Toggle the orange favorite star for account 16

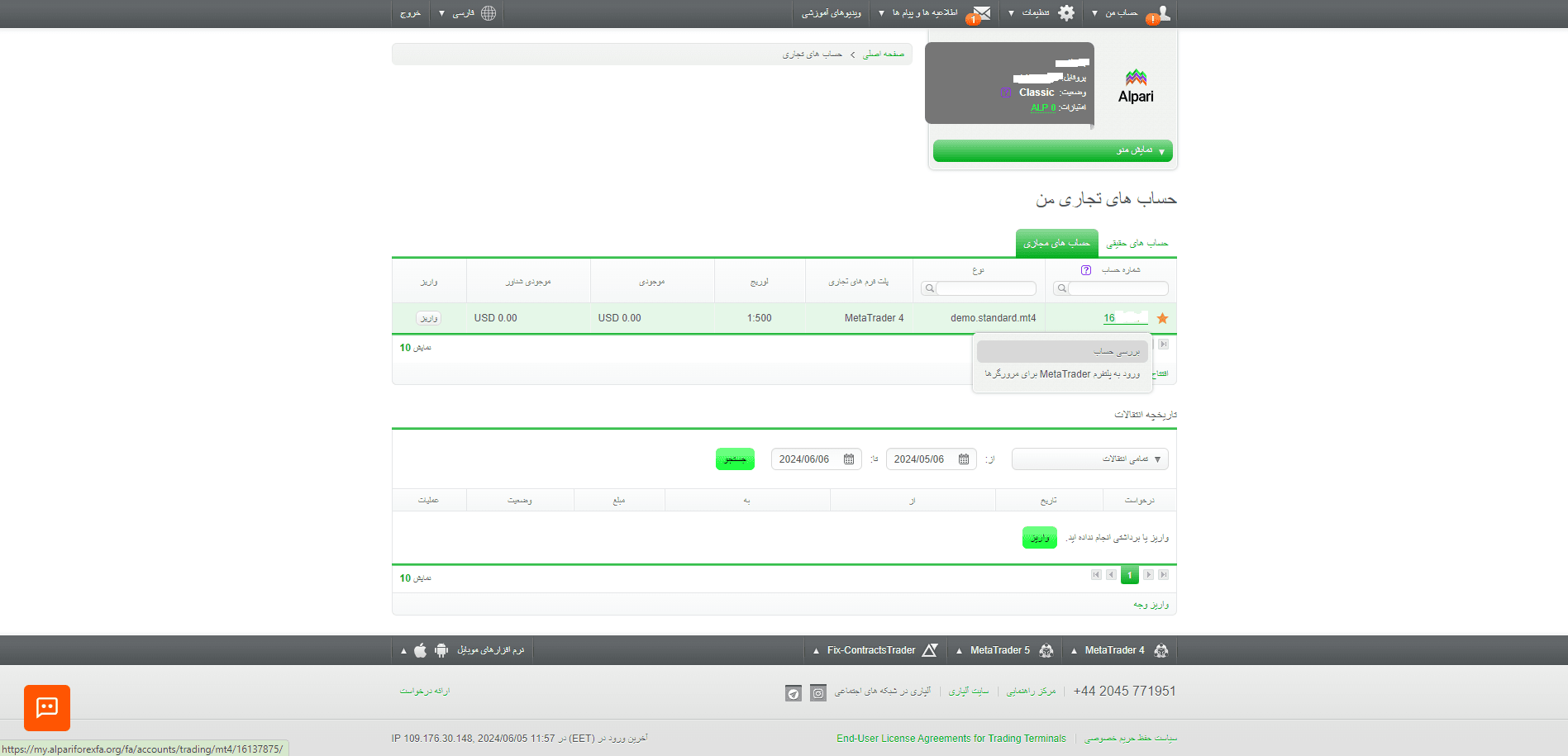[x=1162, y=318]
